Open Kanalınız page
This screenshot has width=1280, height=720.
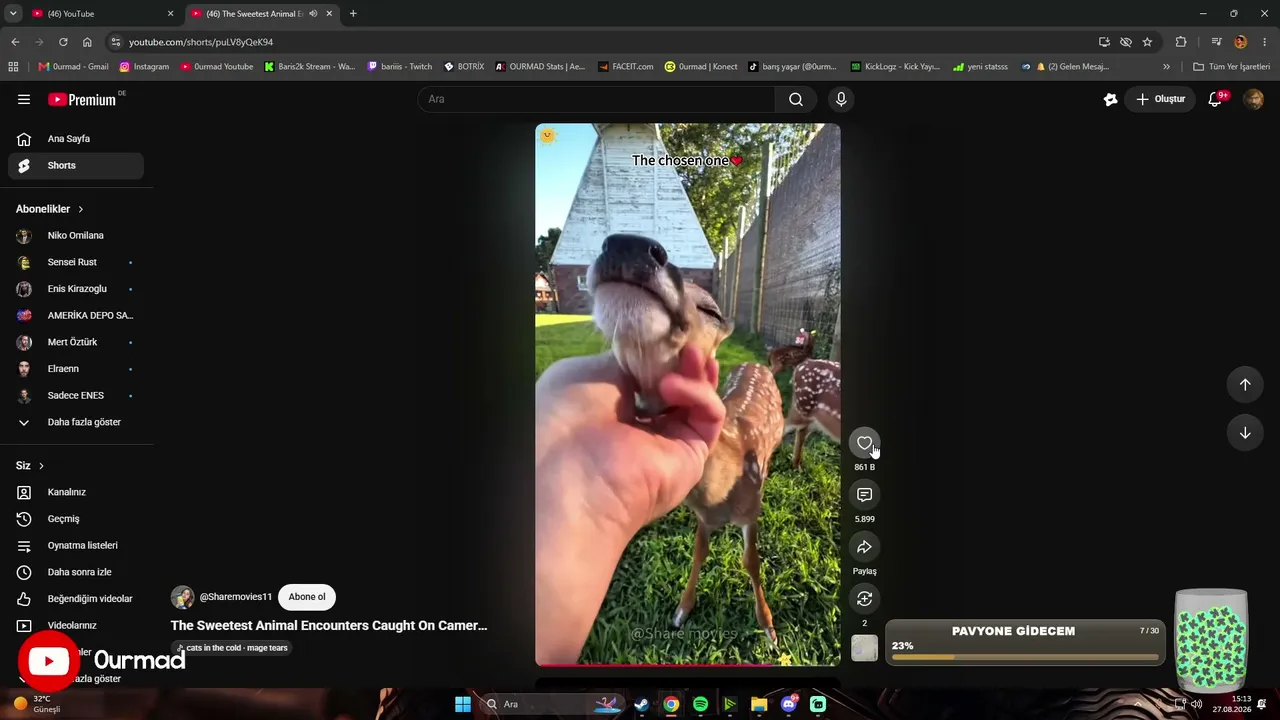click(x=76, y=492)
